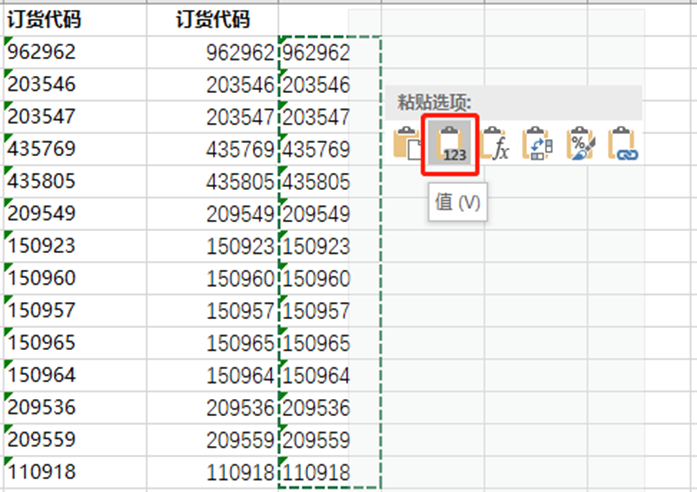Select copied-range cell 209536 in dashed border
This screenshot has height=492, width=697.
[x=330, y=408]
